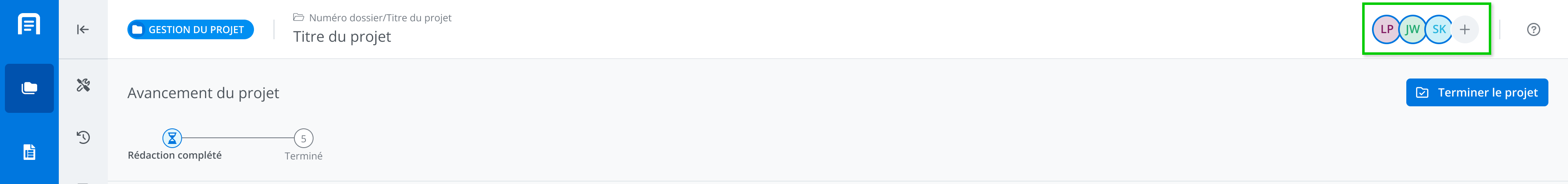Select the LP user avatar
This screenshot has height=184, width=1568.
pyautogui.click(x=1386, y=29)
